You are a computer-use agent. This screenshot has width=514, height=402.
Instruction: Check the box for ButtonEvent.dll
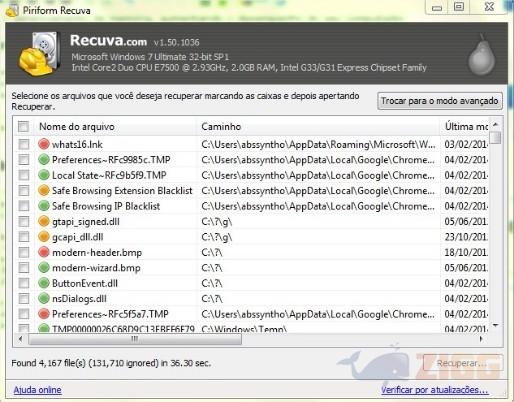(x=24, y=283)
